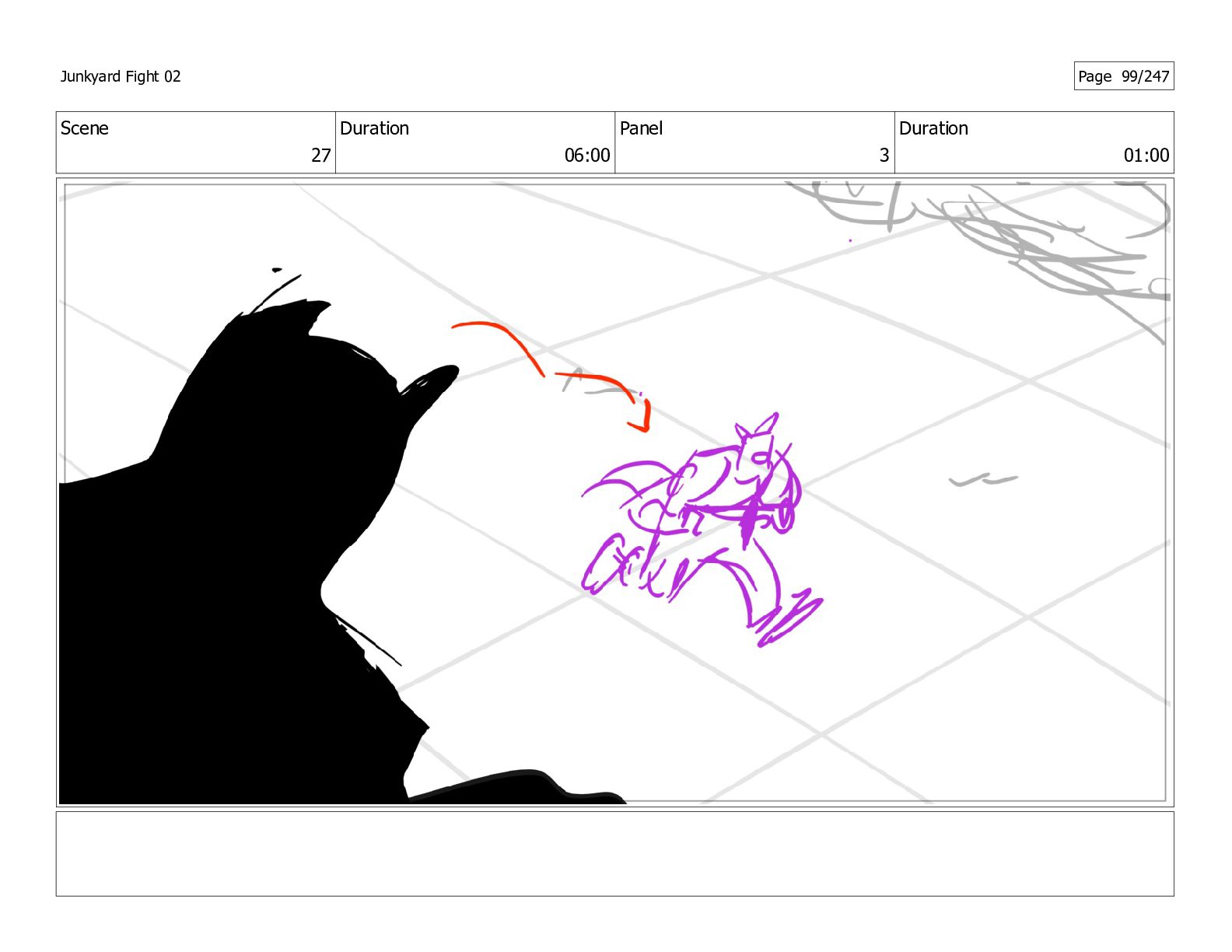
Task: Click the 'Panel' header label
Action: 641,128
